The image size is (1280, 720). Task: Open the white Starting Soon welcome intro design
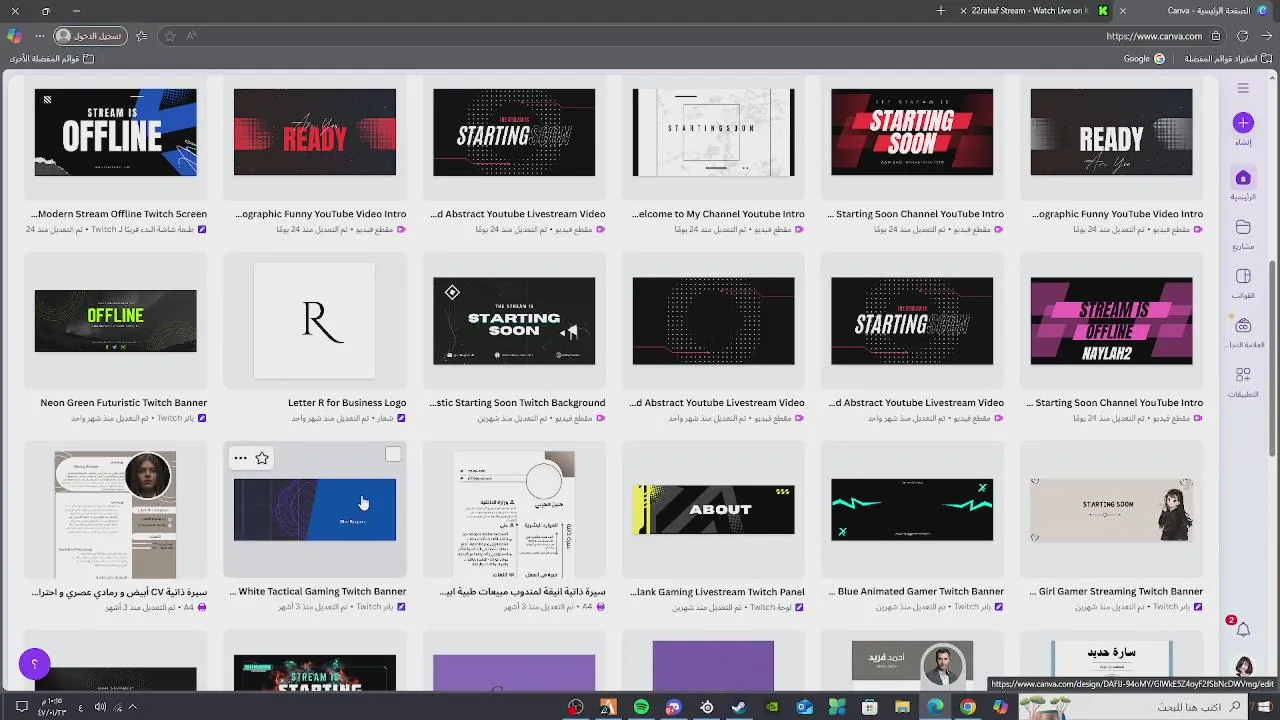click(x=713, y=132)
